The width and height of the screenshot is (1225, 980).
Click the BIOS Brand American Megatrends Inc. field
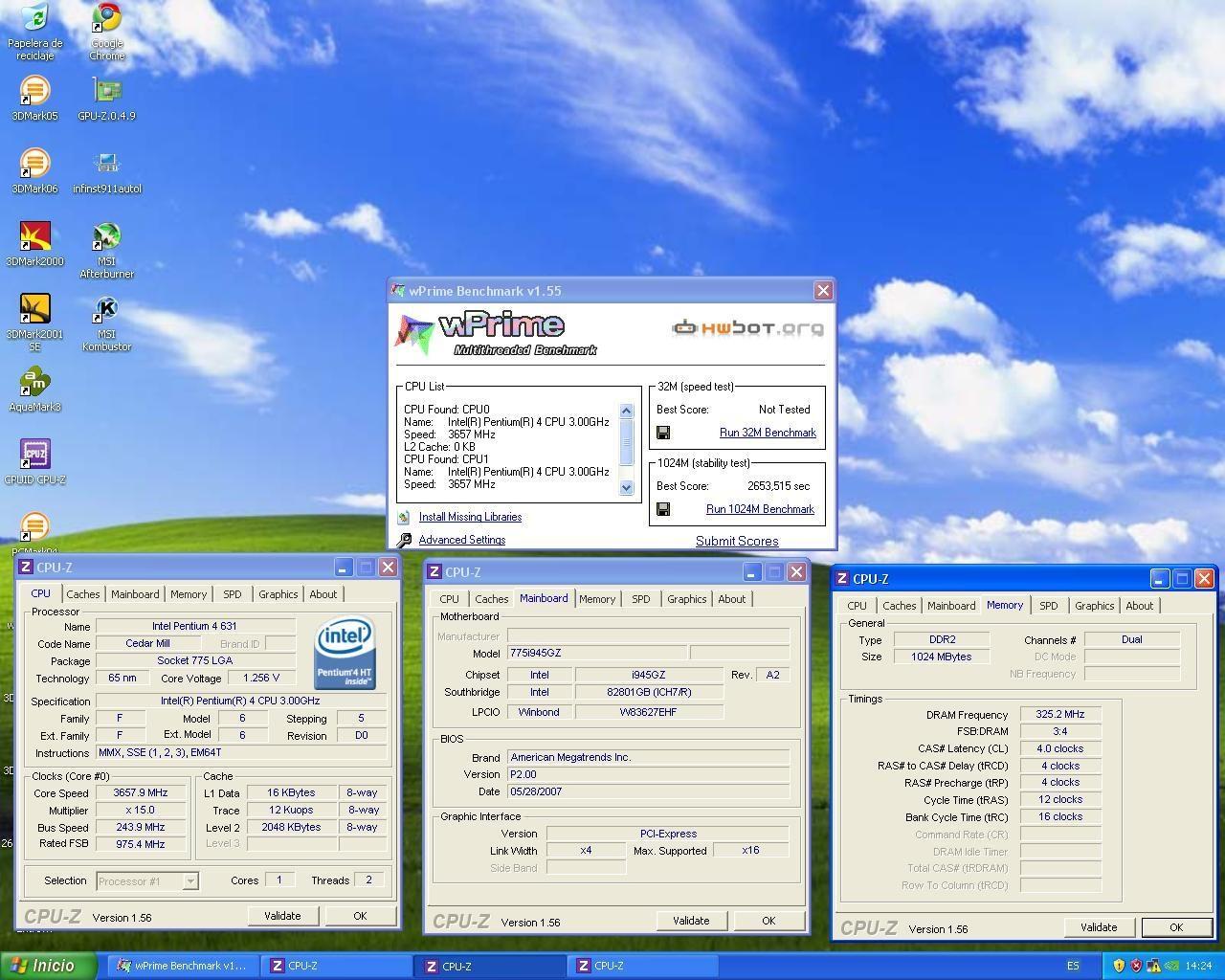point(649,757)
